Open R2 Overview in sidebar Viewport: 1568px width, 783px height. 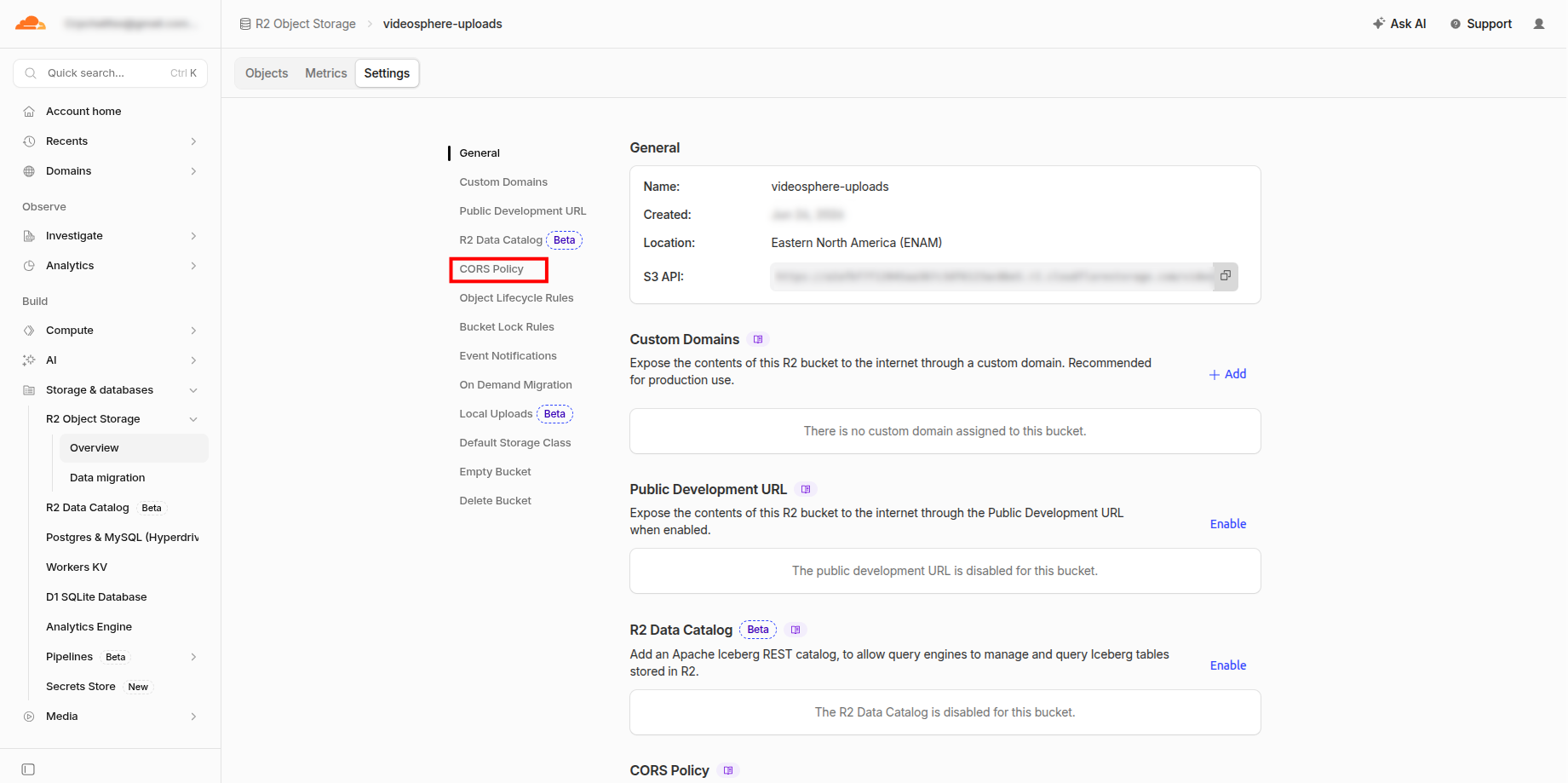133,448
